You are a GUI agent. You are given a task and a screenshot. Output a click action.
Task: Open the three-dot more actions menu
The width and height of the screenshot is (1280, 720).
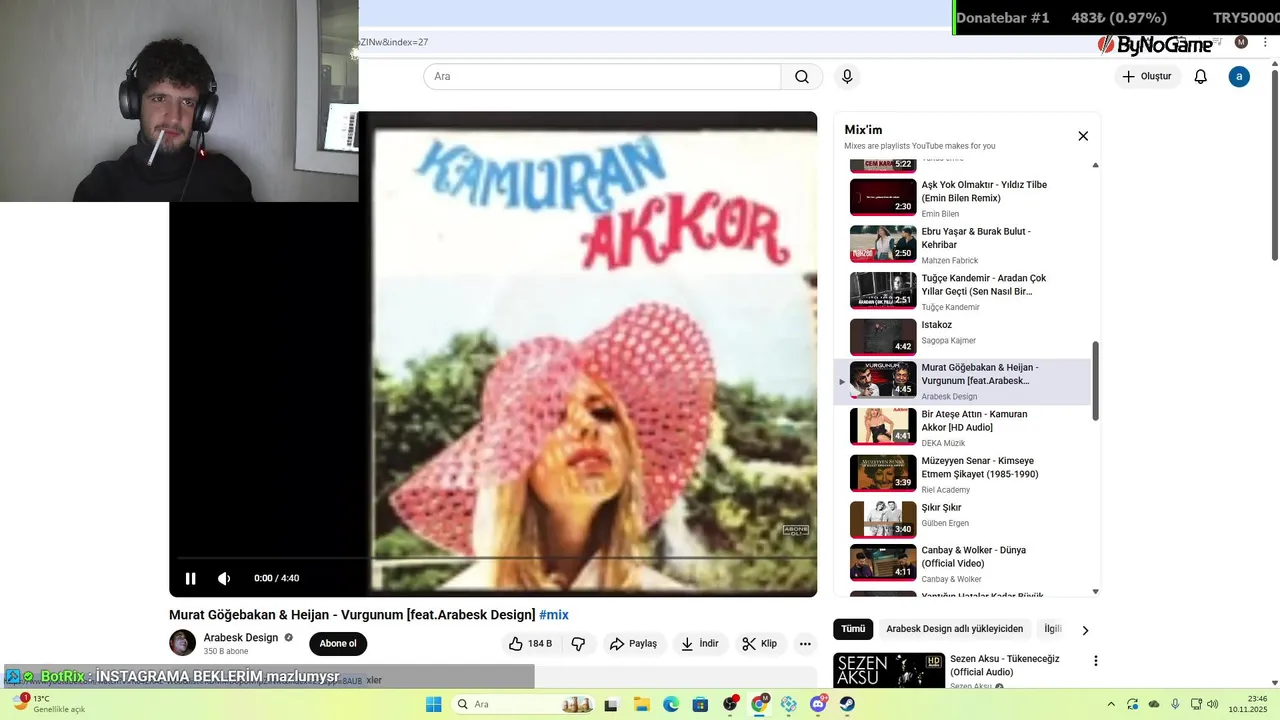[x=805, y=644]
